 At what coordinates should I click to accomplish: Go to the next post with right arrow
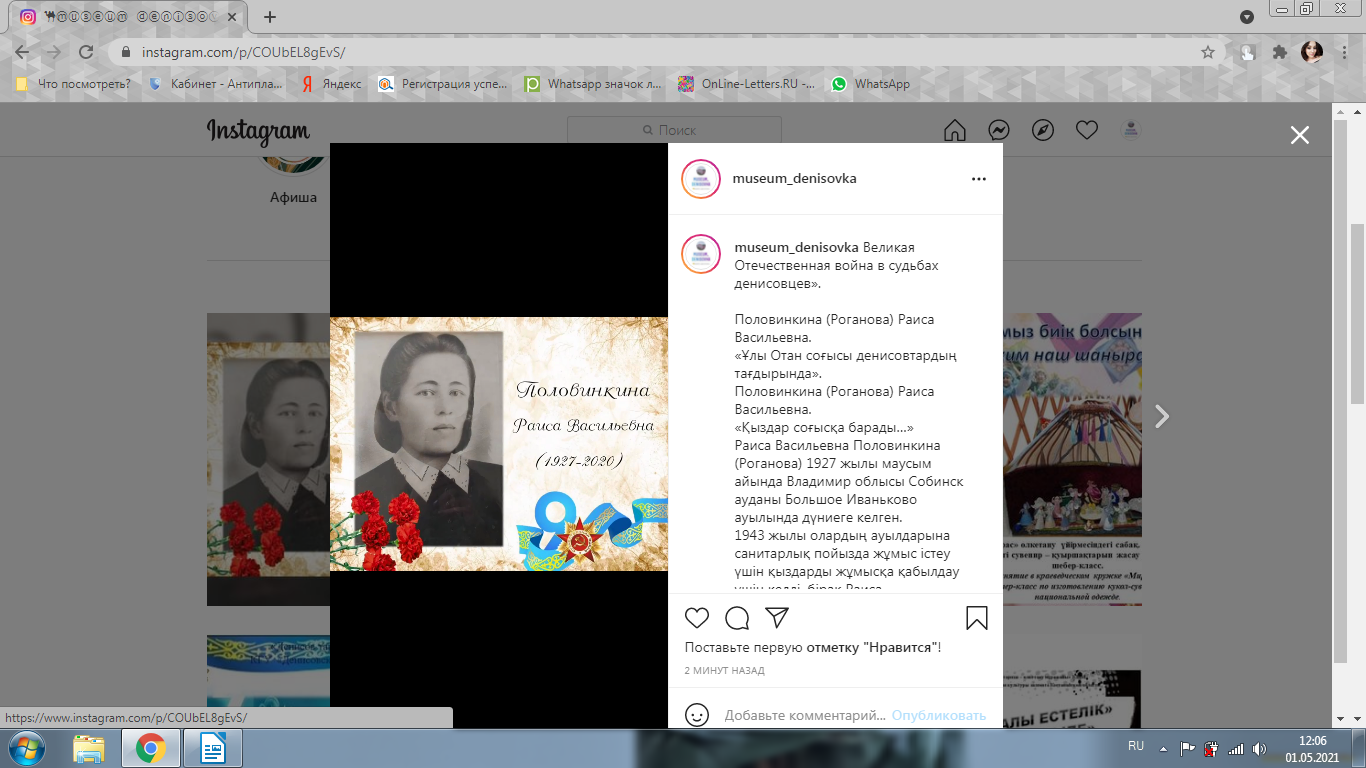click(x=1162, y=416)
